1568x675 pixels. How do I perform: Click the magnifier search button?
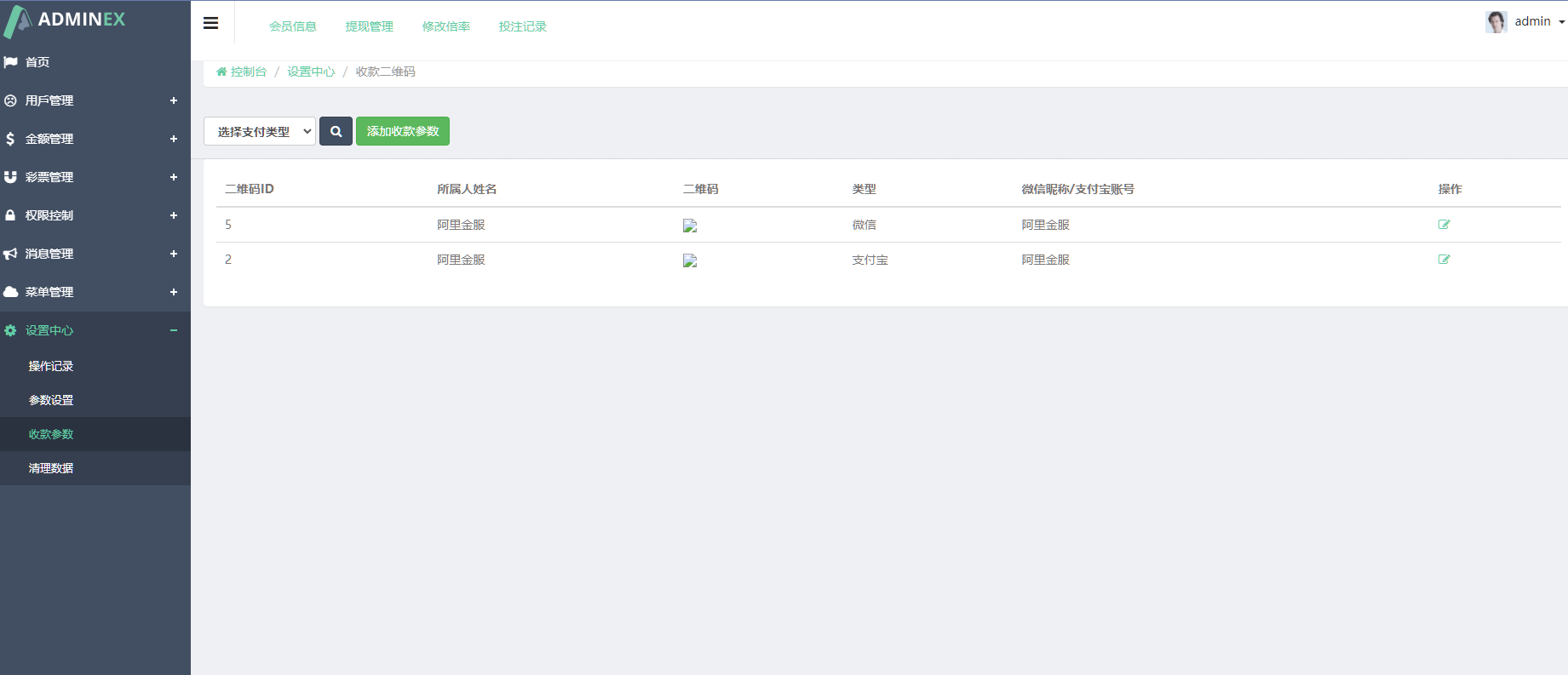(x=336, y=131)
